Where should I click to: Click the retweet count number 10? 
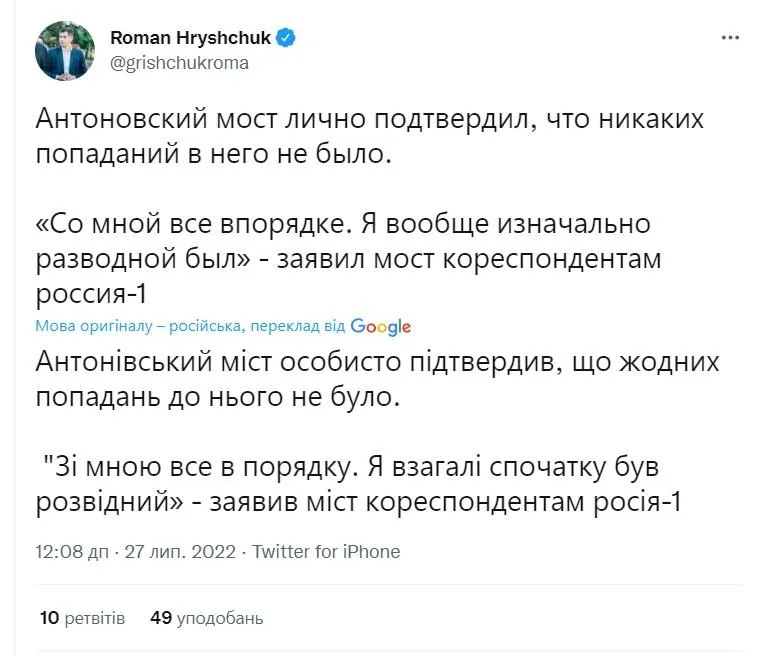click(x=50, y=618)
